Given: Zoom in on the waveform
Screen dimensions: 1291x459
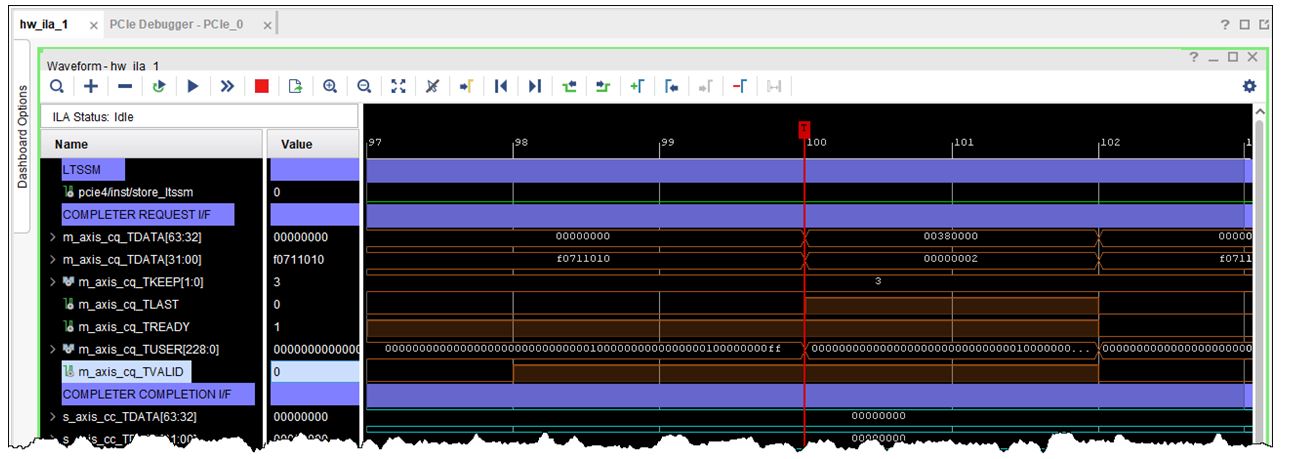Looking at the screenshot, I should 330,86.
